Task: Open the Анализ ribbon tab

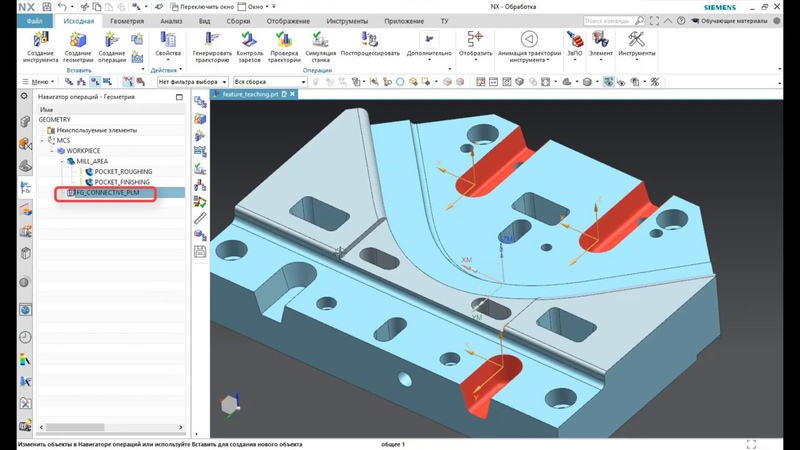Action: (171, 21)
